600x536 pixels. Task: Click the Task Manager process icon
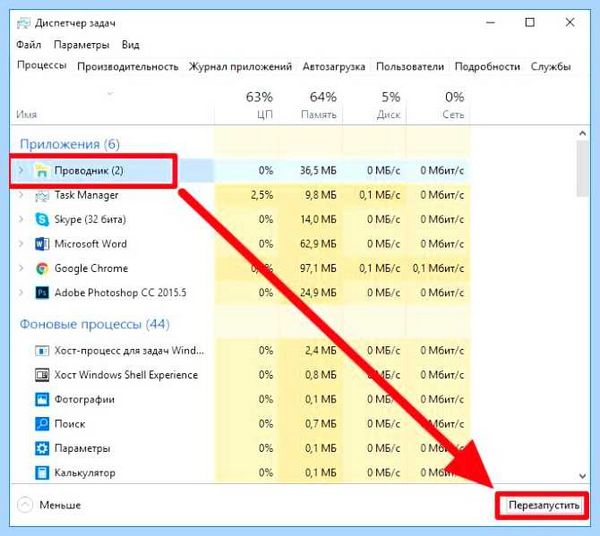[41, 195]
